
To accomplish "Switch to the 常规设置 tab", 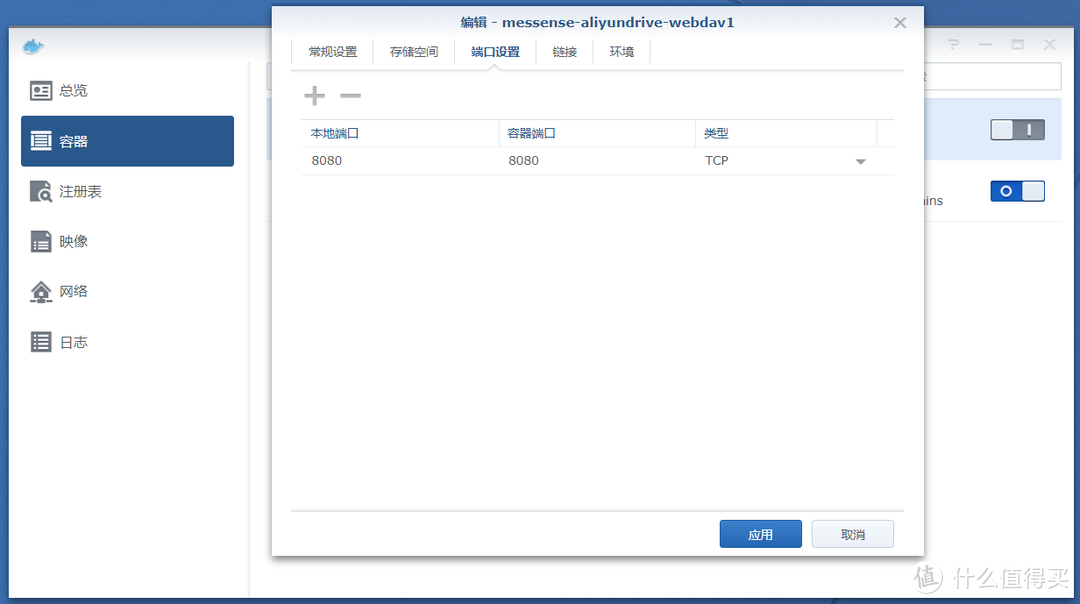I will point(333,52).
